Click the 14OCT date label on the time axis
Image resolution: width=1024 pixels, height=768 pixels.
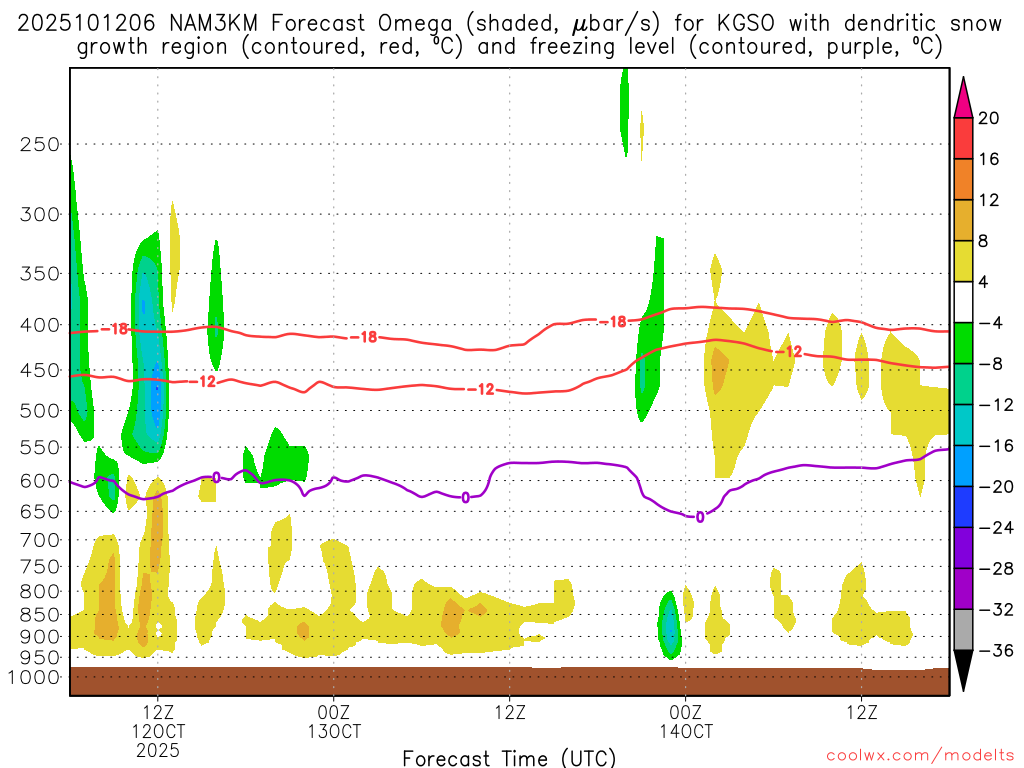pos(686,731)
